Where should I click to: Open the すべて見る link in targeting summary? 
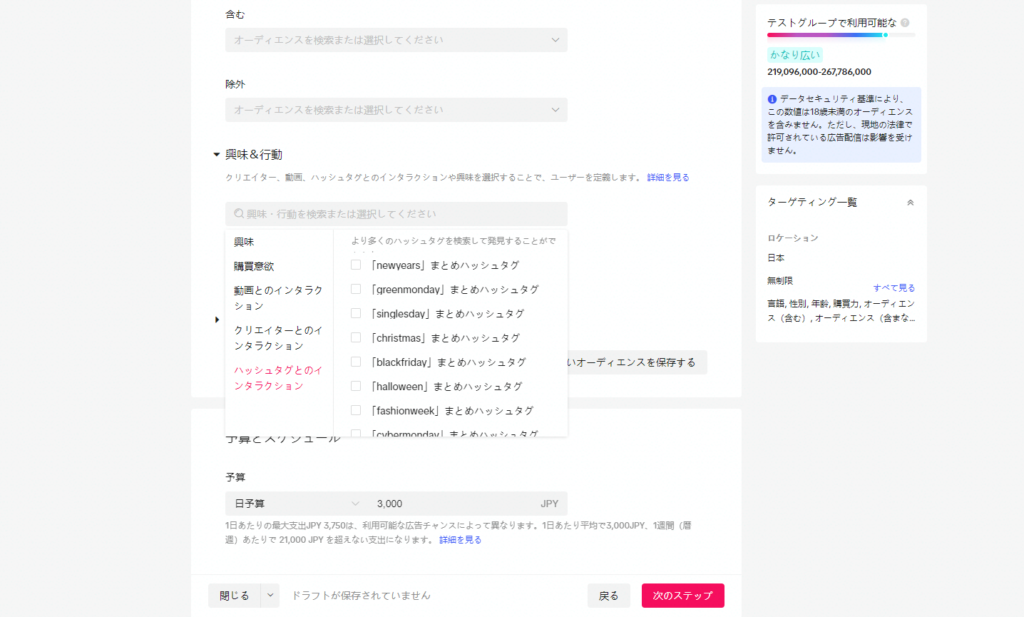click(893, 287)
